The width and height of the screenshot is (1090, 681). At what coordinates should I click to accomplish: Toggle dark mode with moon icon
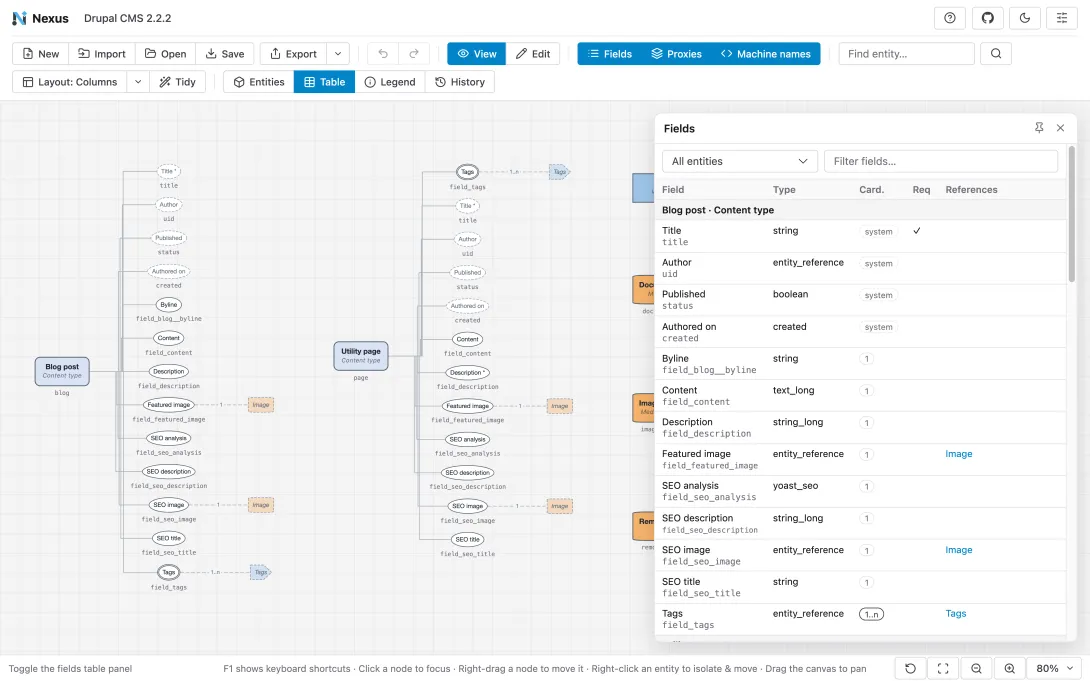click(1025, 18)
